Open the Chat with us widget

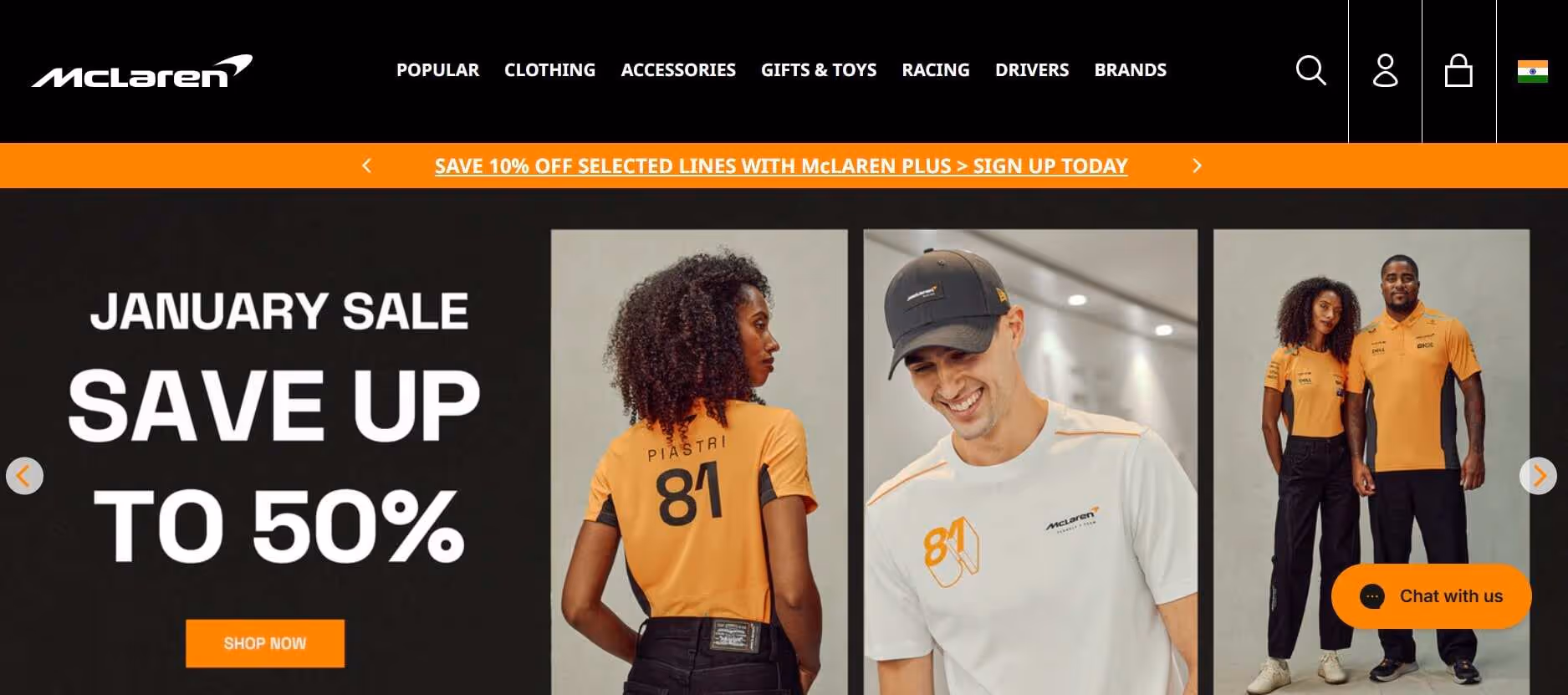click(1431, 596)
